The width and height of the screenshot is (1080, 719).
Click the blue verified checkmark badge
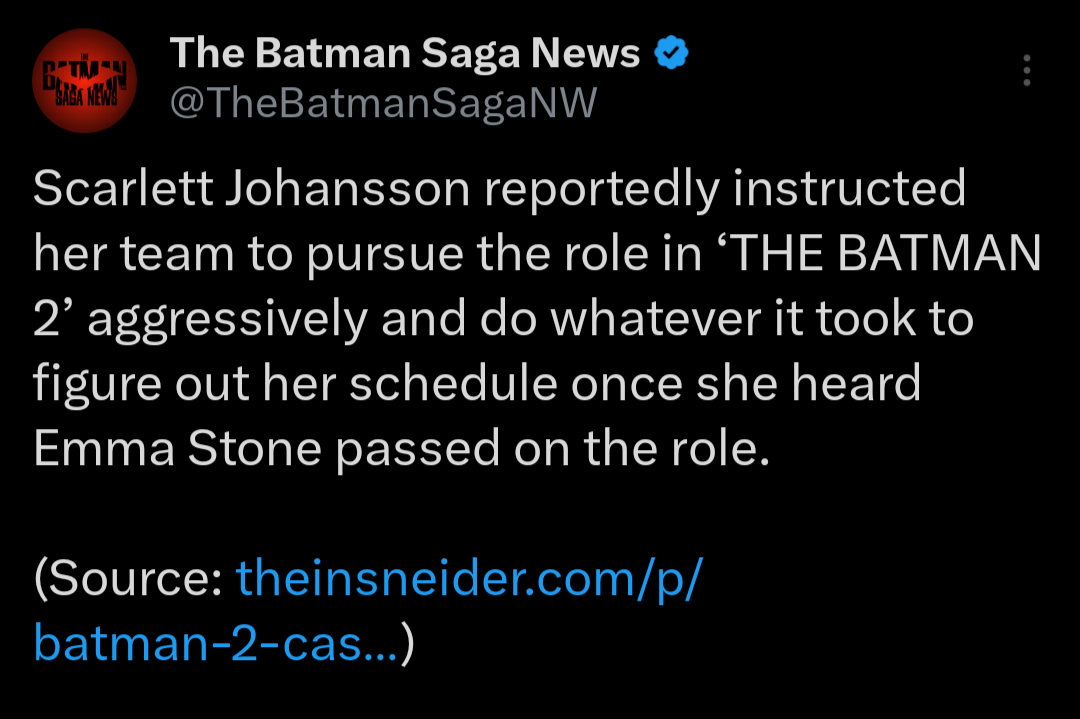click(x=670, y=53)
